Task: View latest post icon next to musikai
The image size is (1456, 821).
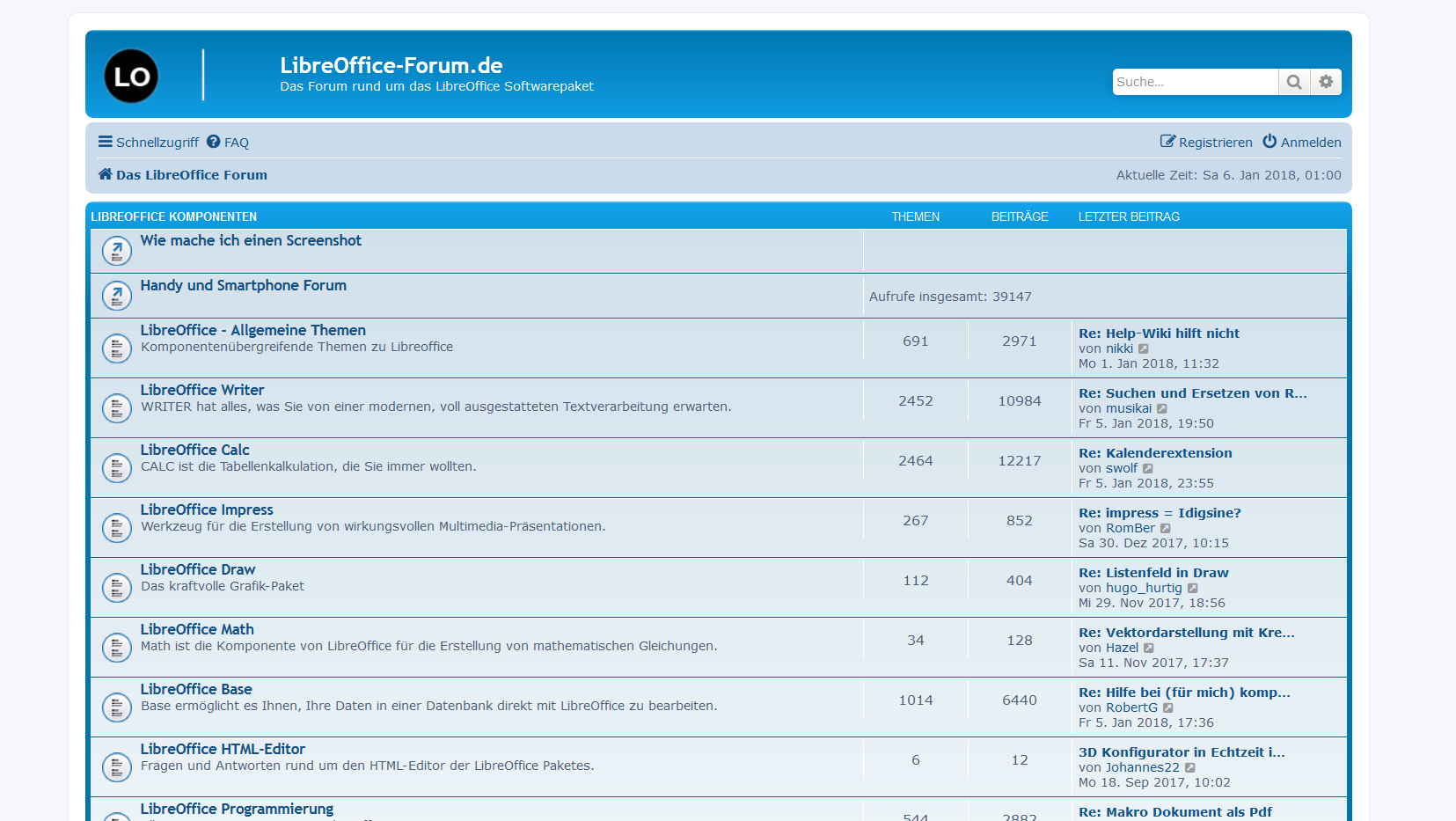Action: 1162,409
